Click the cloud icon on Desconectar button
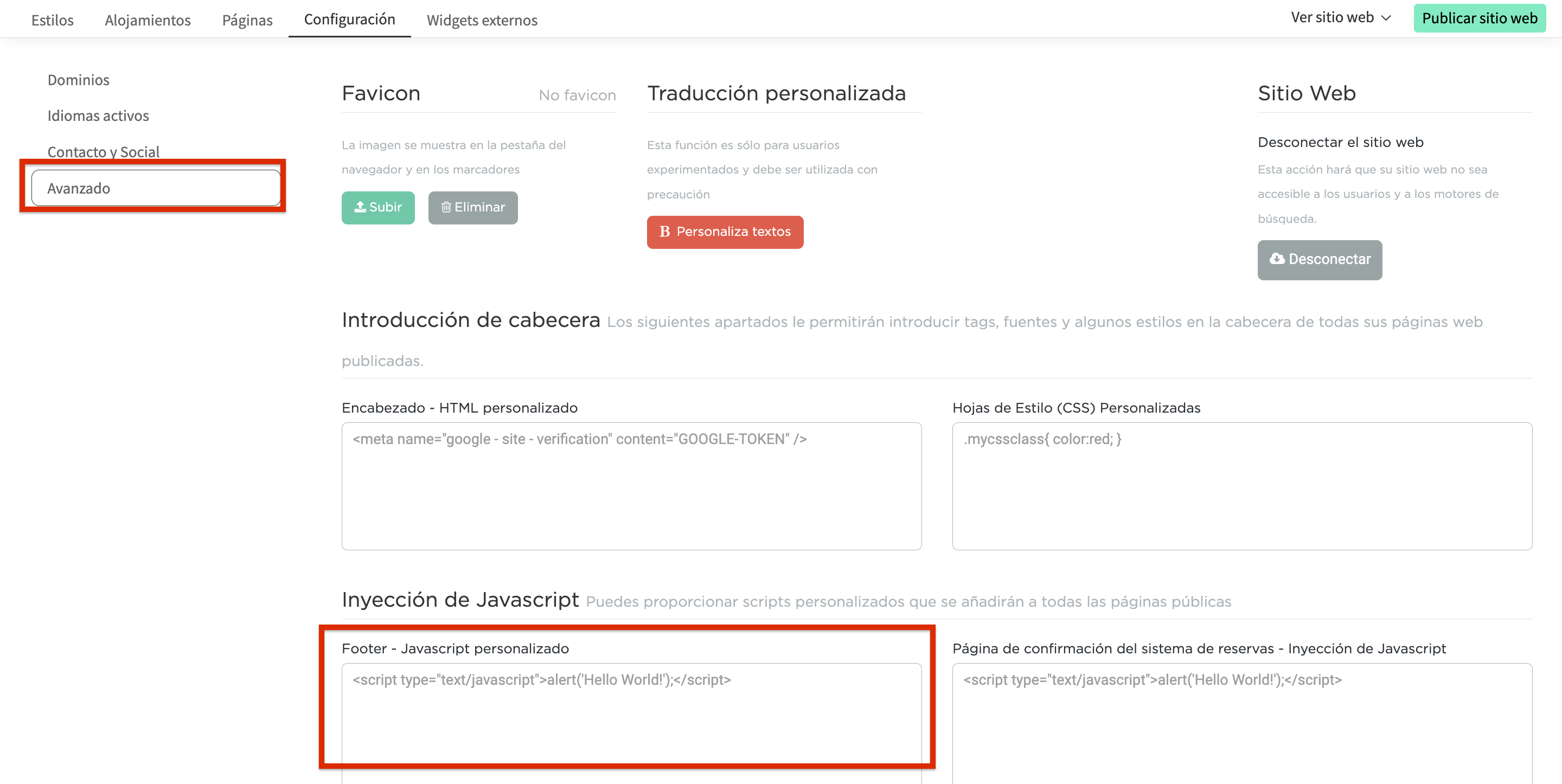This screenshot has width=1562, height=784. click(1277, 259)
